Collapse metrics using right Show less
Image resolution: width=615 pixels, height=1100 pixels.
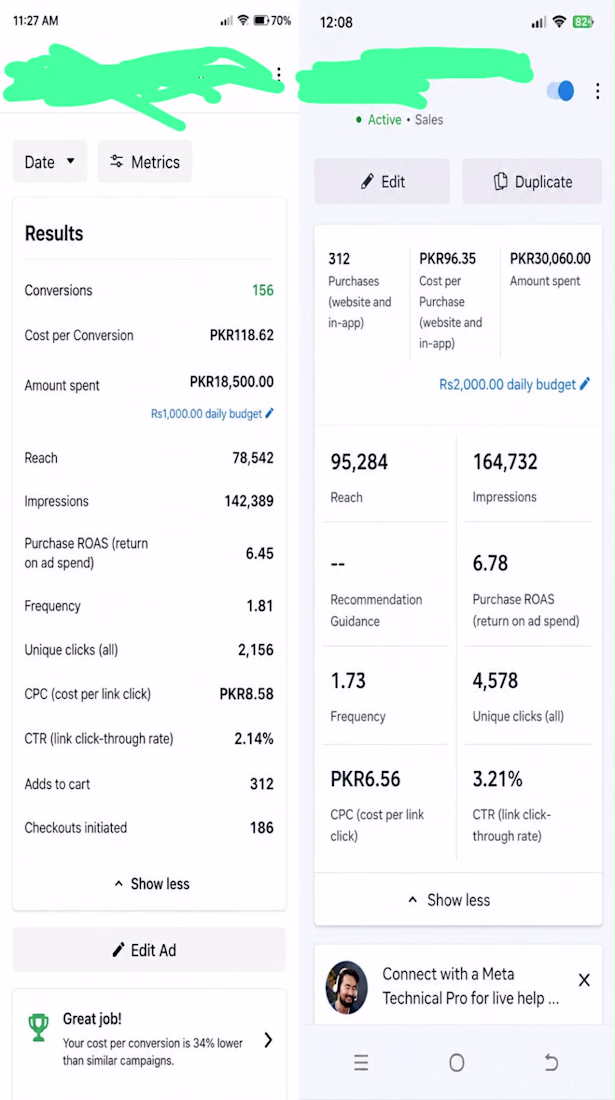[449, 900]
